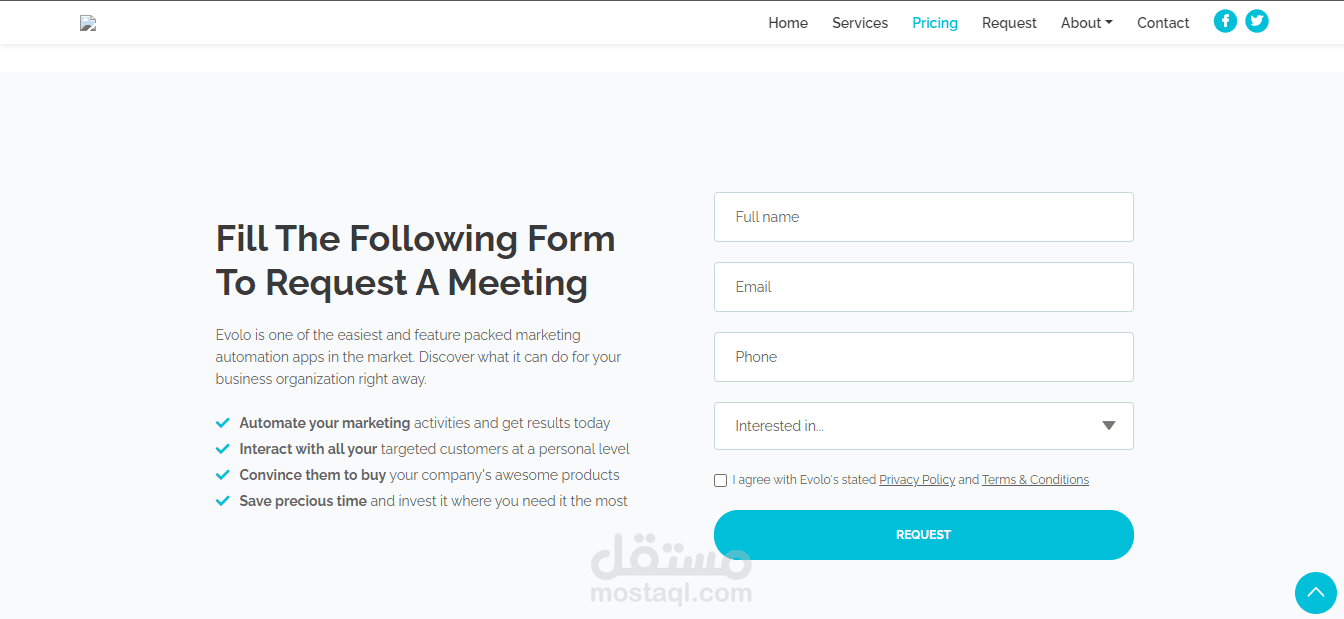
Task: Click the scroll-to-top arrow button
Action: pyautogui.click(x=1315, y=593)
